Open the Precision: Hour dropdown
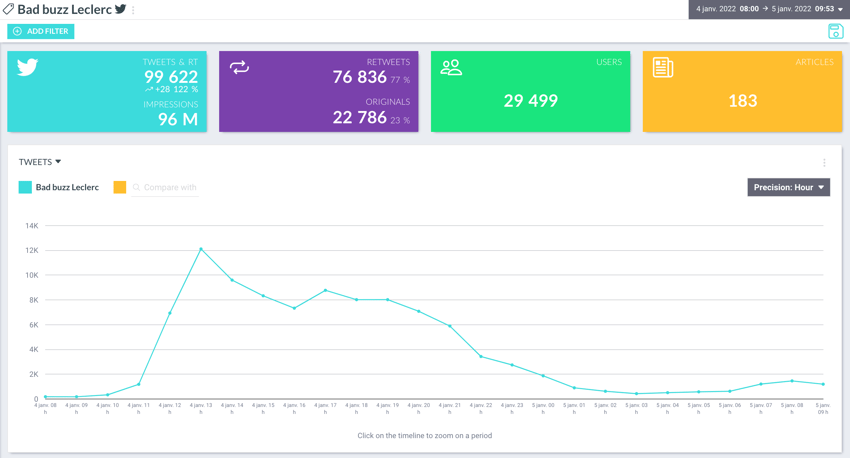The image size is (850, 458). coord(788,188)
